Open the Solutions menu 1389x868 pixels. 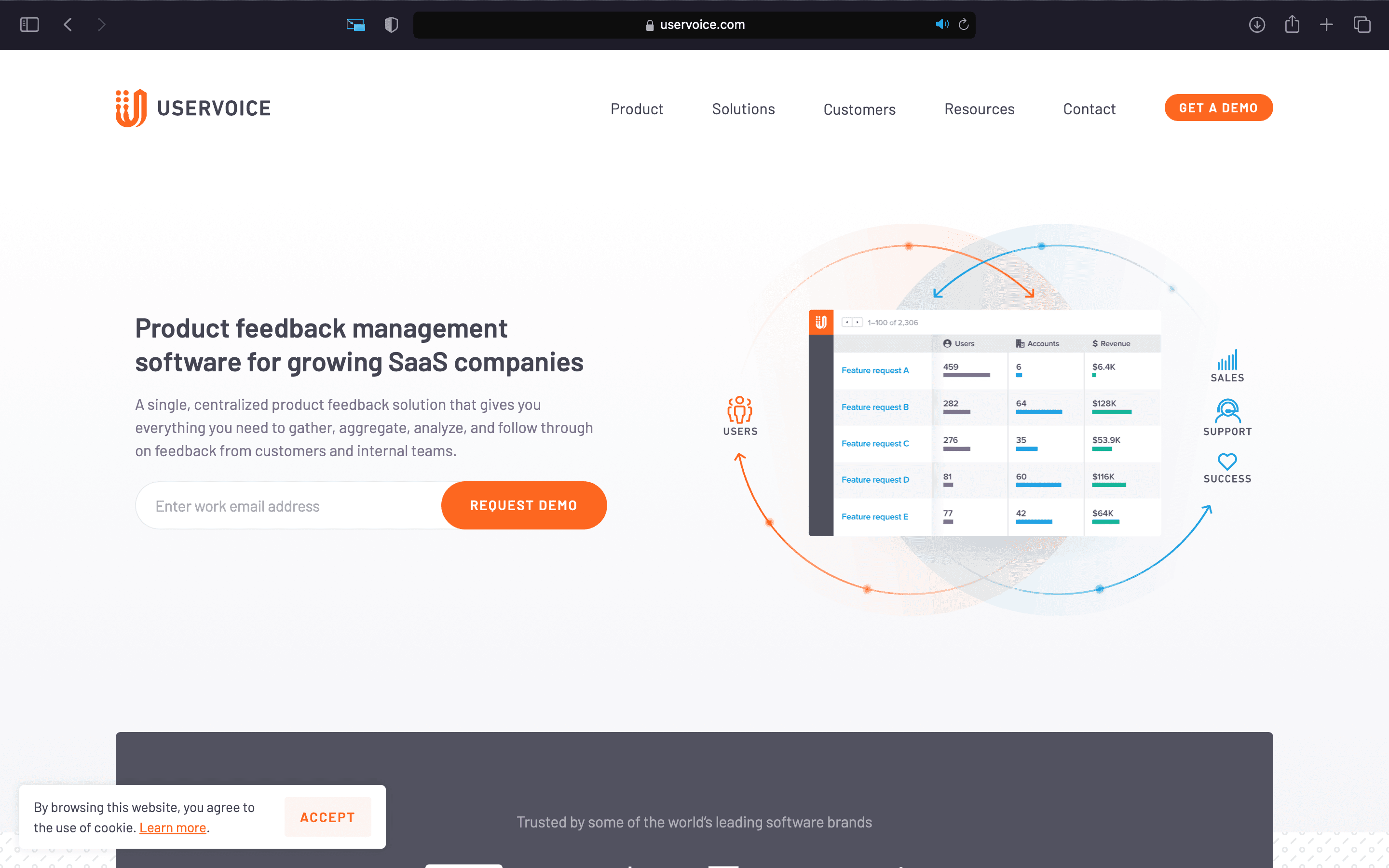(743, 108)
